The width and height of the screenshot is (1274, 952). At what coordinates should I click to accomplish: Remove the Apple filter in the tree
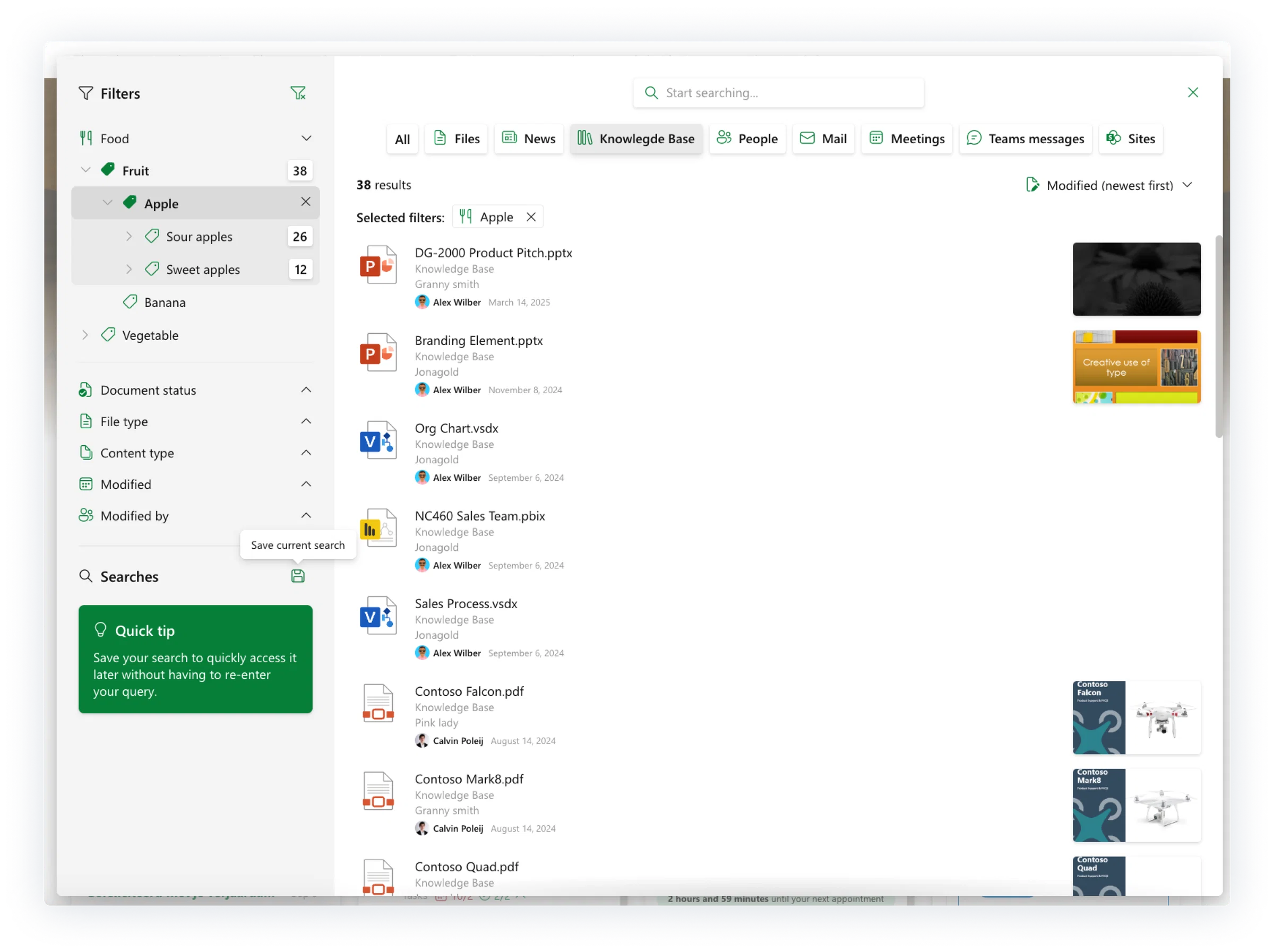click(305, 202)
